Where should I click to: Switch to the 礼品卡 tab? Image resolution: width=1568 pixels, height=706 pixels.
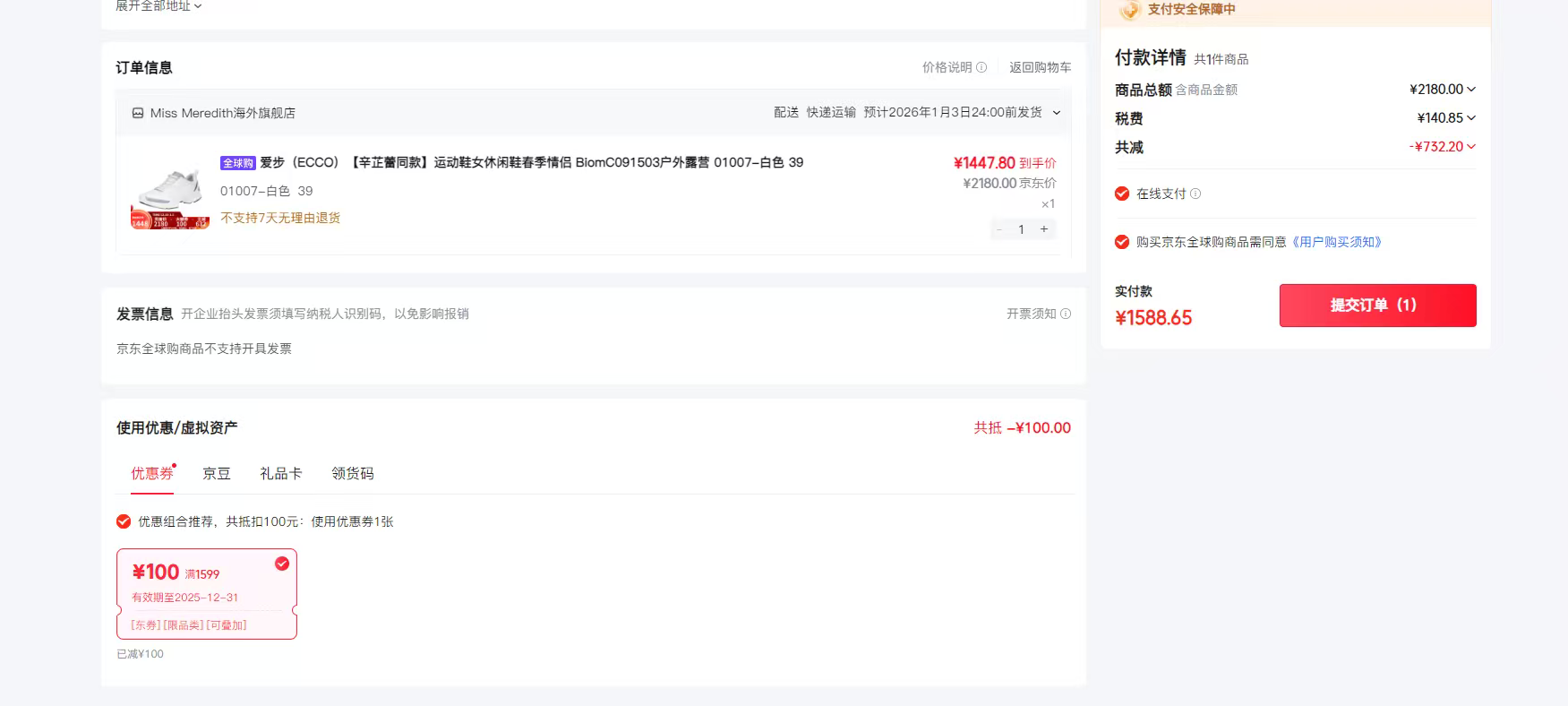click(x=281, y=473)
